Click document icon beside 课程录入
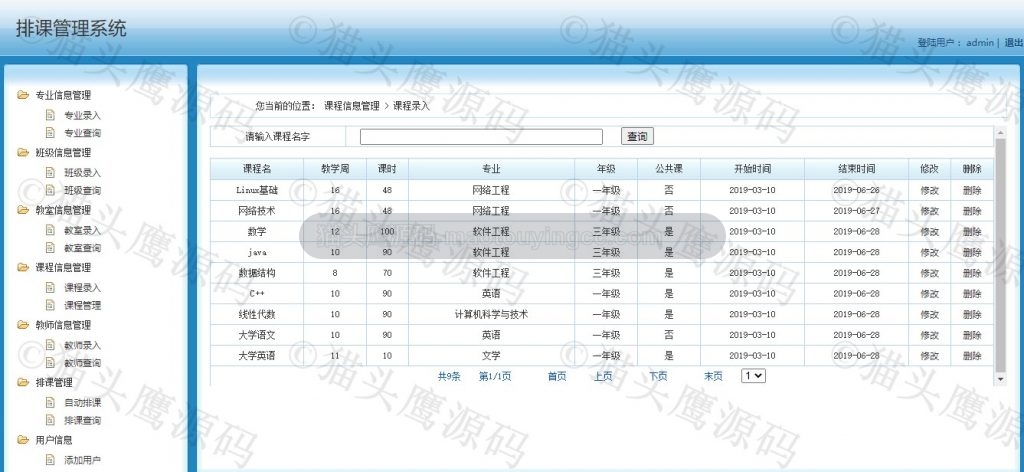The height and width of the screenshot is (472, 1024). click(x=50, y=287)
